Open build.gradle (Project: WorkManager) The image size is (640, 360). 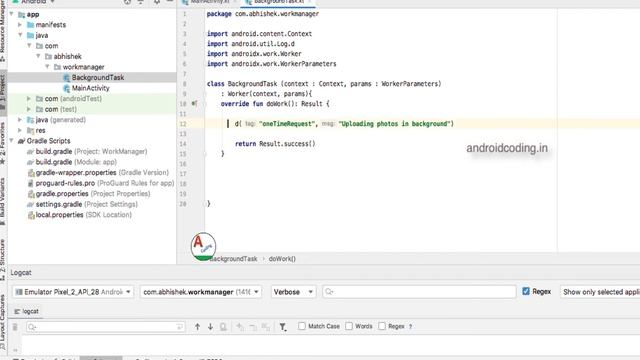[91, 151]
